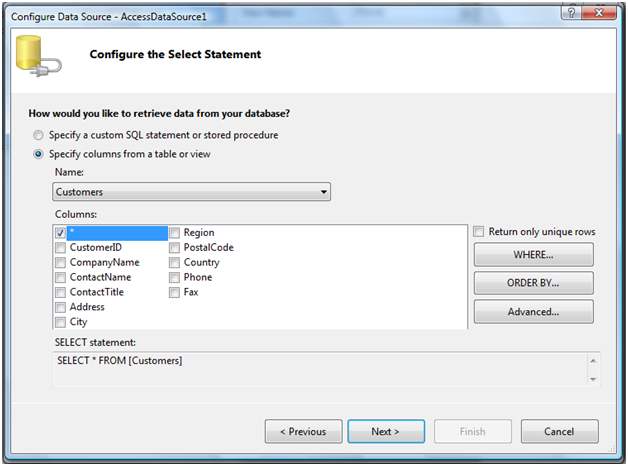Image resolution: width=628 pixels, height=466 pixels.
Task: Uncheck the asterisk all-columns checkbox
Action: (60, 233)
